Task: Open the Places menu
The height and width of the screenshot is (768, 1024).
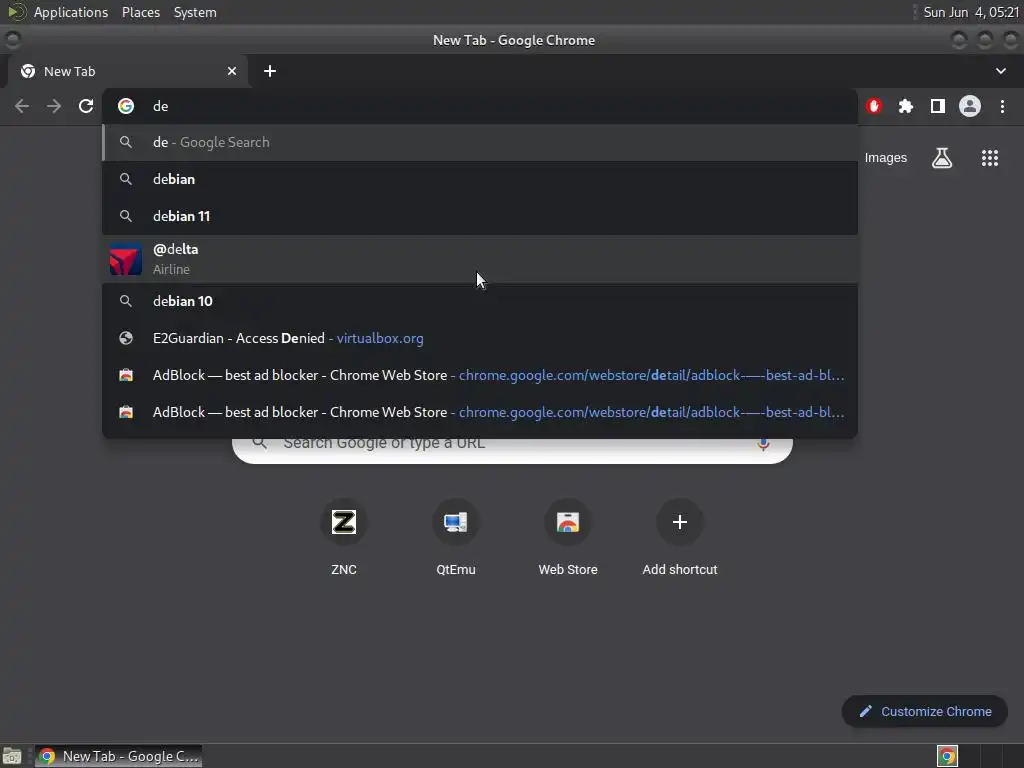Action: click(x=141, y=12)
